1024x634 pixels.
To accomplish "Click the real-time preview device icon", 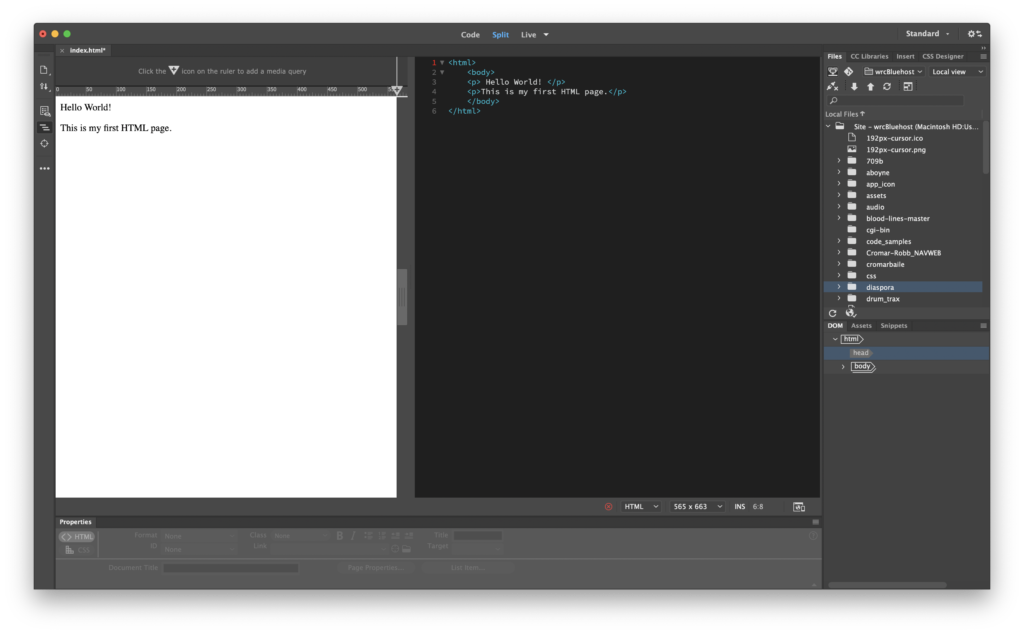I will [x=799, y=507].
